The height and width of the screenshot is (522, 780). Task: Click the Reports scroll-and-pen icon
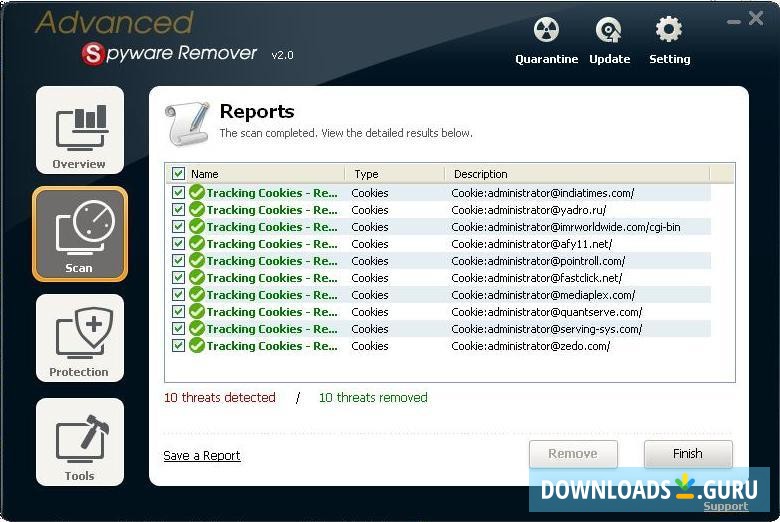click(187, 123)
